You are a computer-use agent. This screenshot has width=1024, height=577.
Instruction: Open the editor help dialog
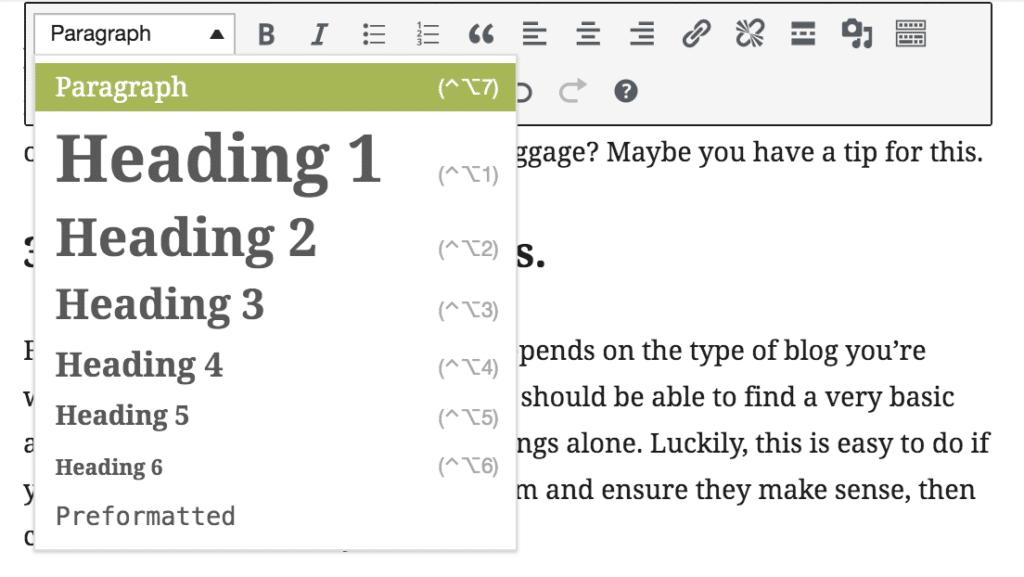(625, 91)
